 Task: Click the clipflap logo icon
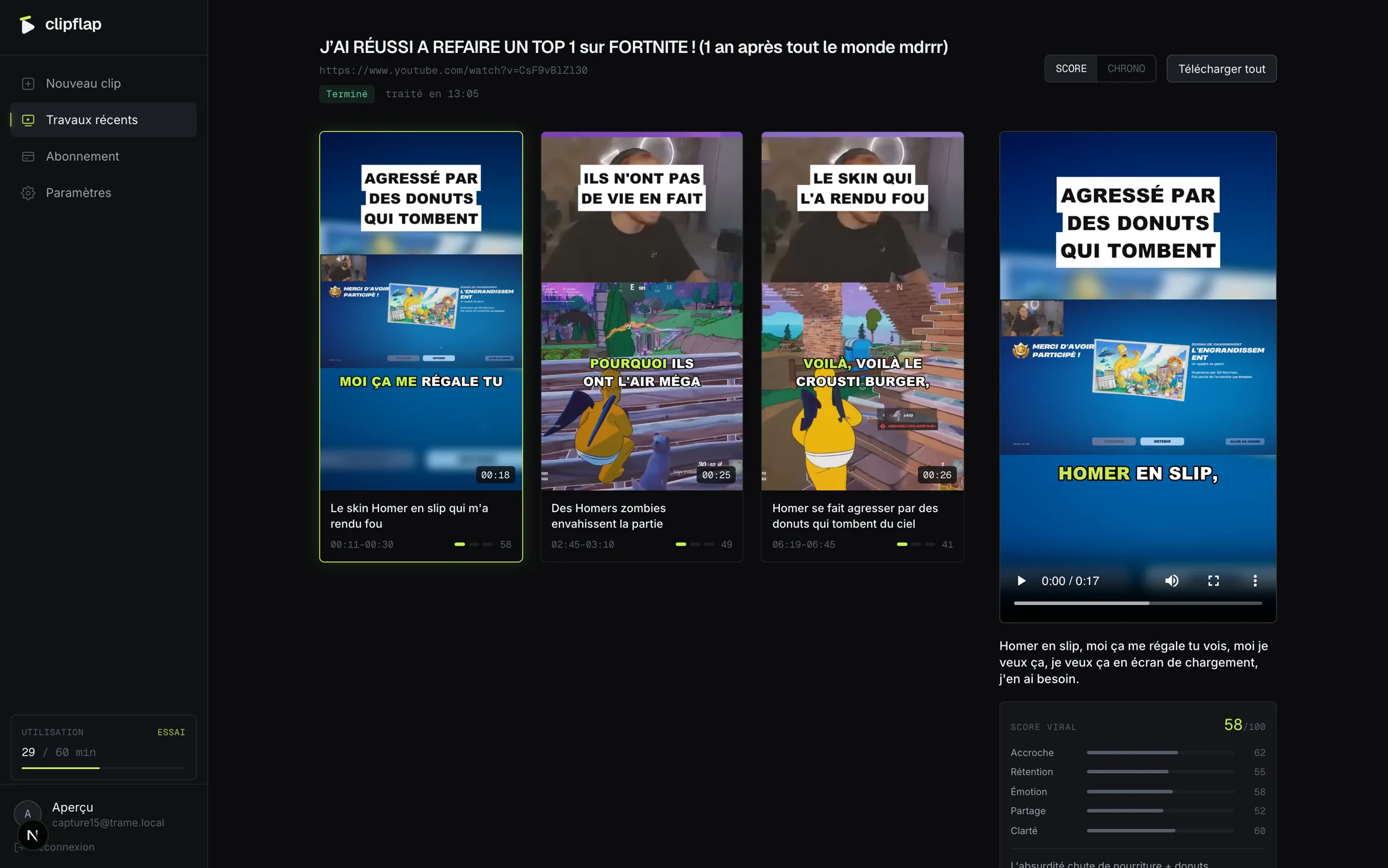click(26, 24)
